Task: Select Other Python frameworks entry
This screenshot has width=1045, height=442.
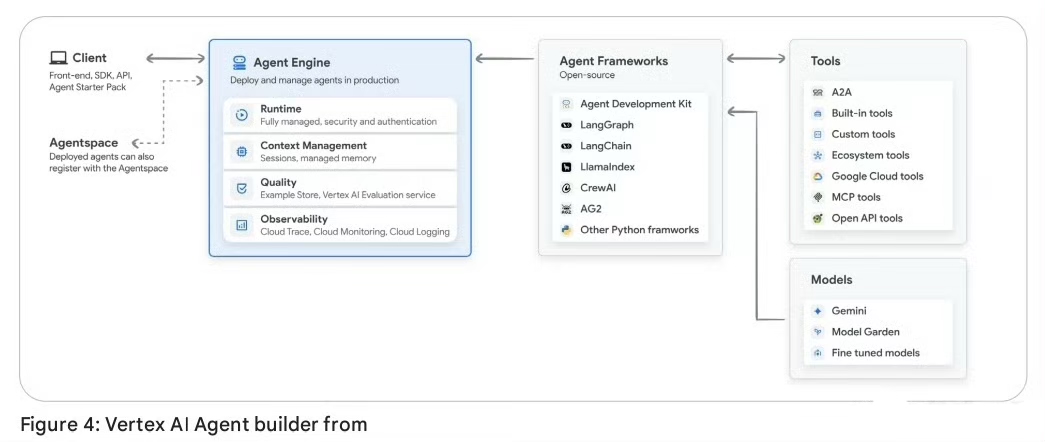Action: (x=639, y=230)
